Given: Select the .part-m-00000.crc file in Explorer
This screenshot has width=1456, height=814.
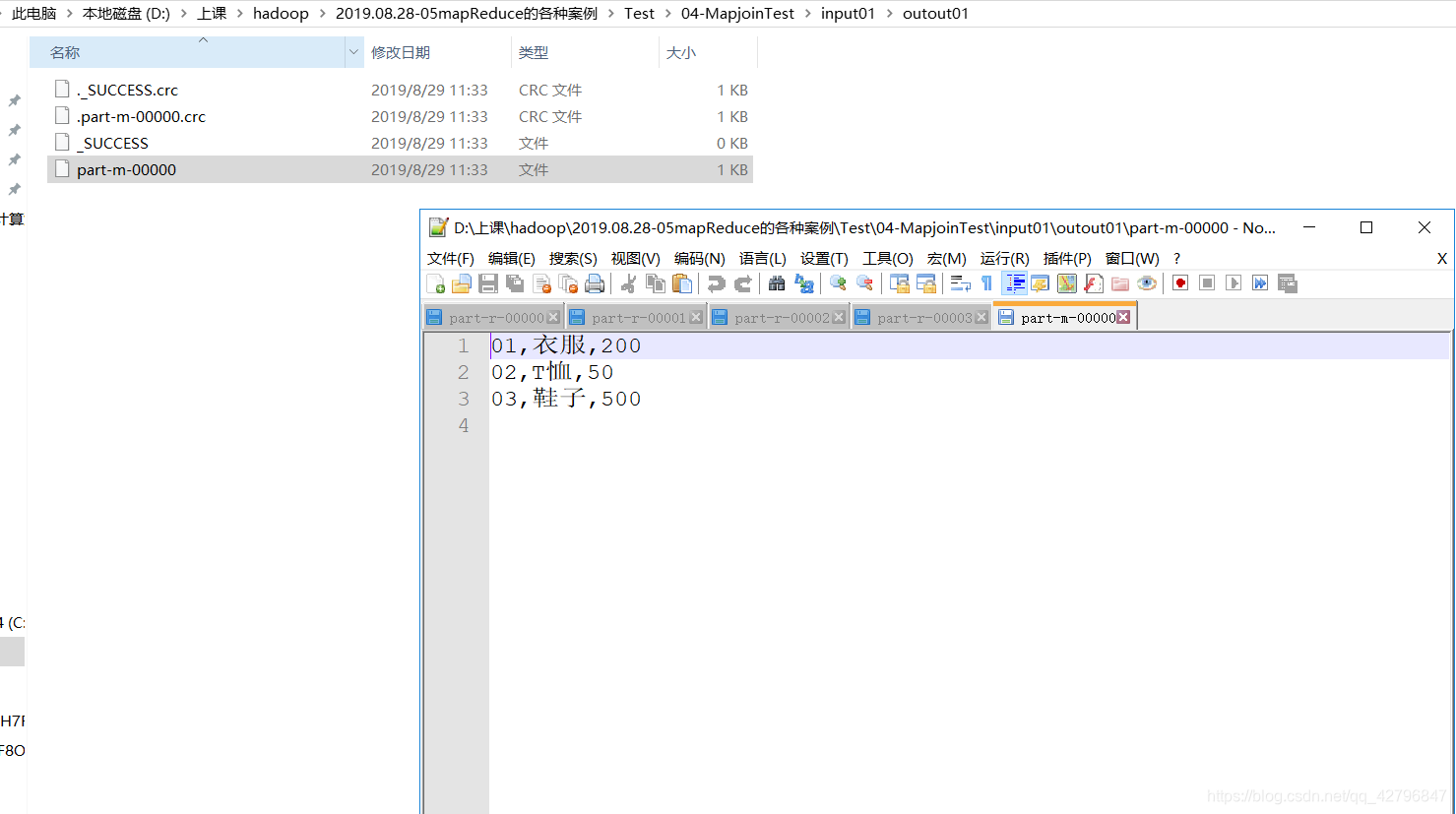Looking at the screenshot, I should [400, 116].
